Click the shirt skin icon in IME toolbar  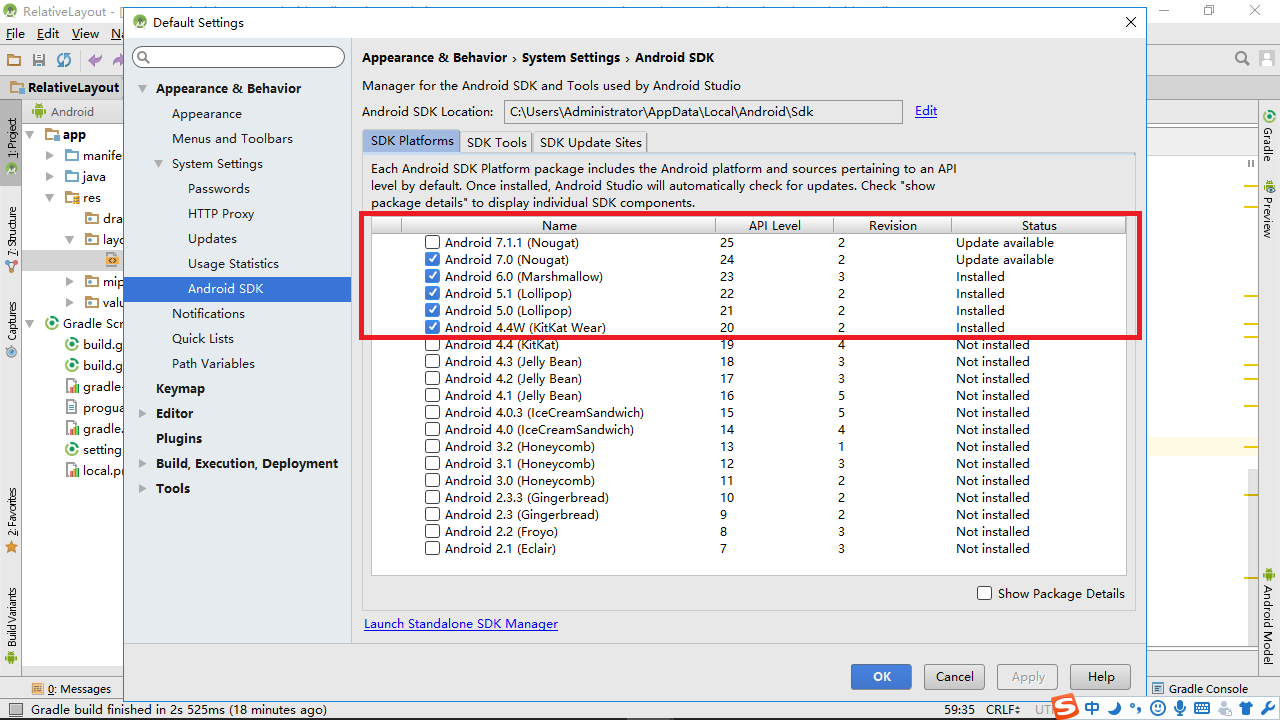tap(1245, 709)
